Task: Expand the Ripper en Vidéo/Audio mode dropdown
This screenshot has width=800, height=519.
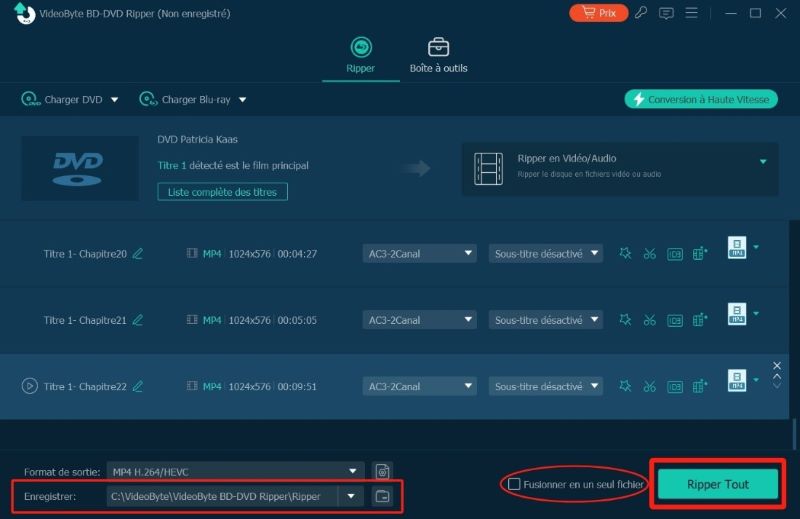Action: (x=763, y=162)
